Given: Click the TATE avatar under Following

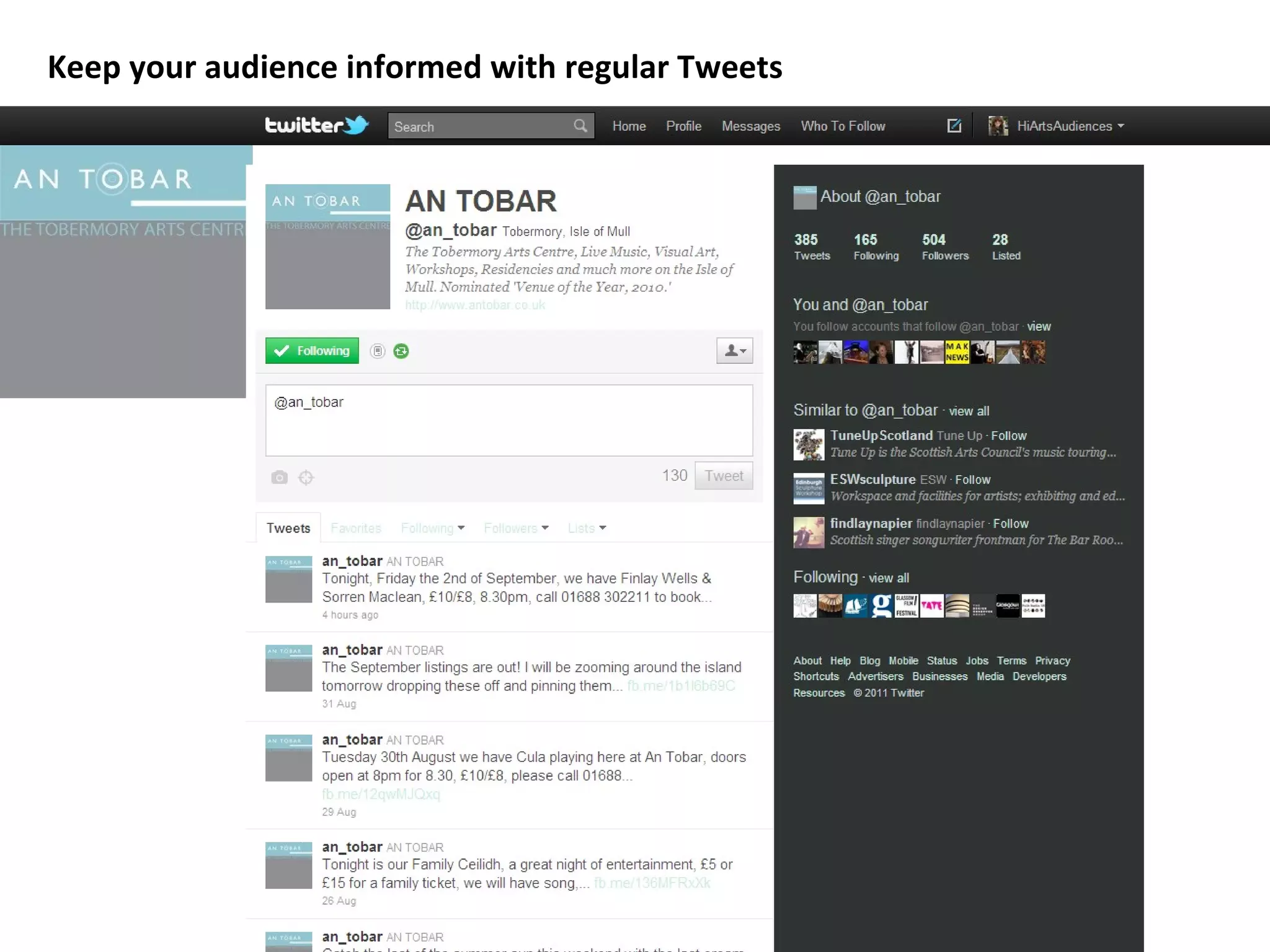Looking at the screenshot, I should (x=931, y=606).
